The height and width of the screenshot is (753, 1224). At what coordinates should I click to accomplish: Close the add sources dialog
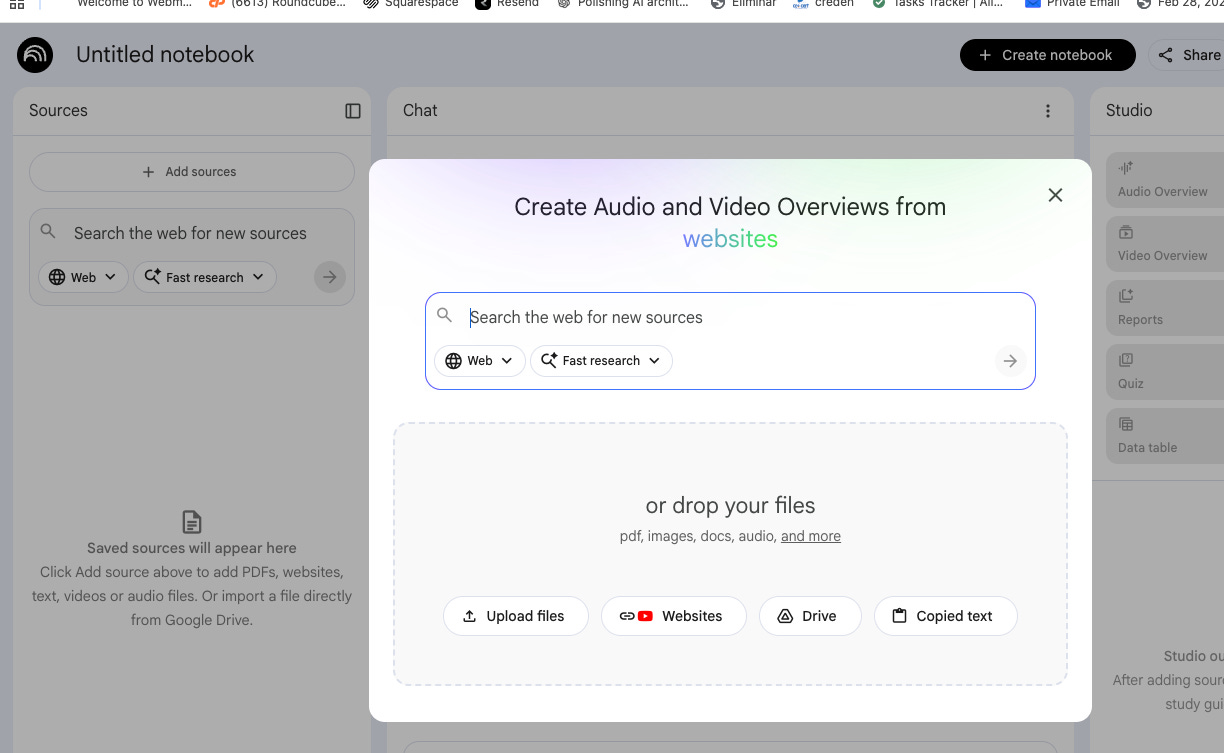click(1055, 195)
